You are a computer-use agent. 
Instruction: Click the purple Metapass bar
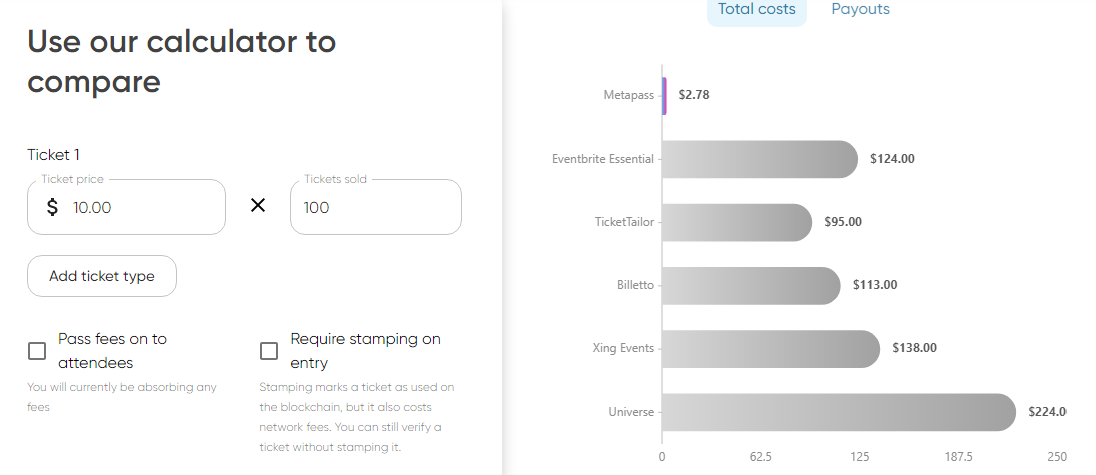(664, 96)
